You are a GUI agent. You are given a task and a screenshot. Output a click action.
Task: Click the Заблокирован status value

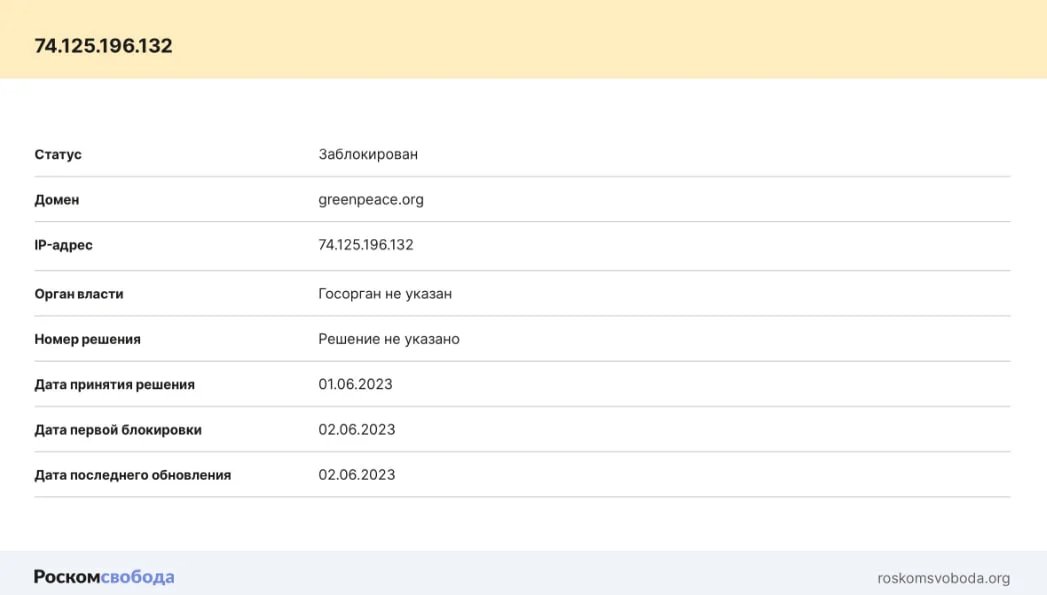368,154
